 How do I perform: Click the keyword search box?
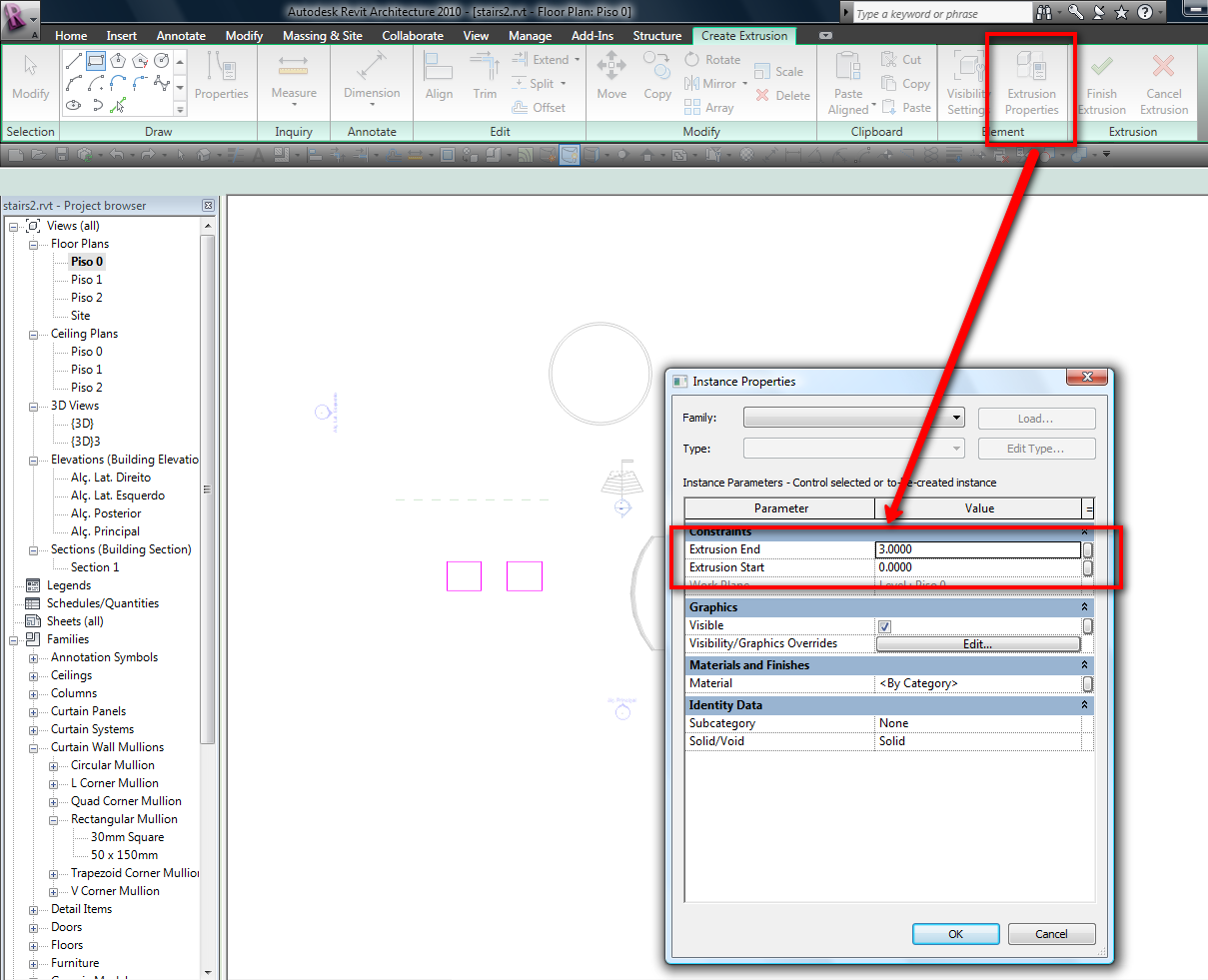tap(942, 13)
